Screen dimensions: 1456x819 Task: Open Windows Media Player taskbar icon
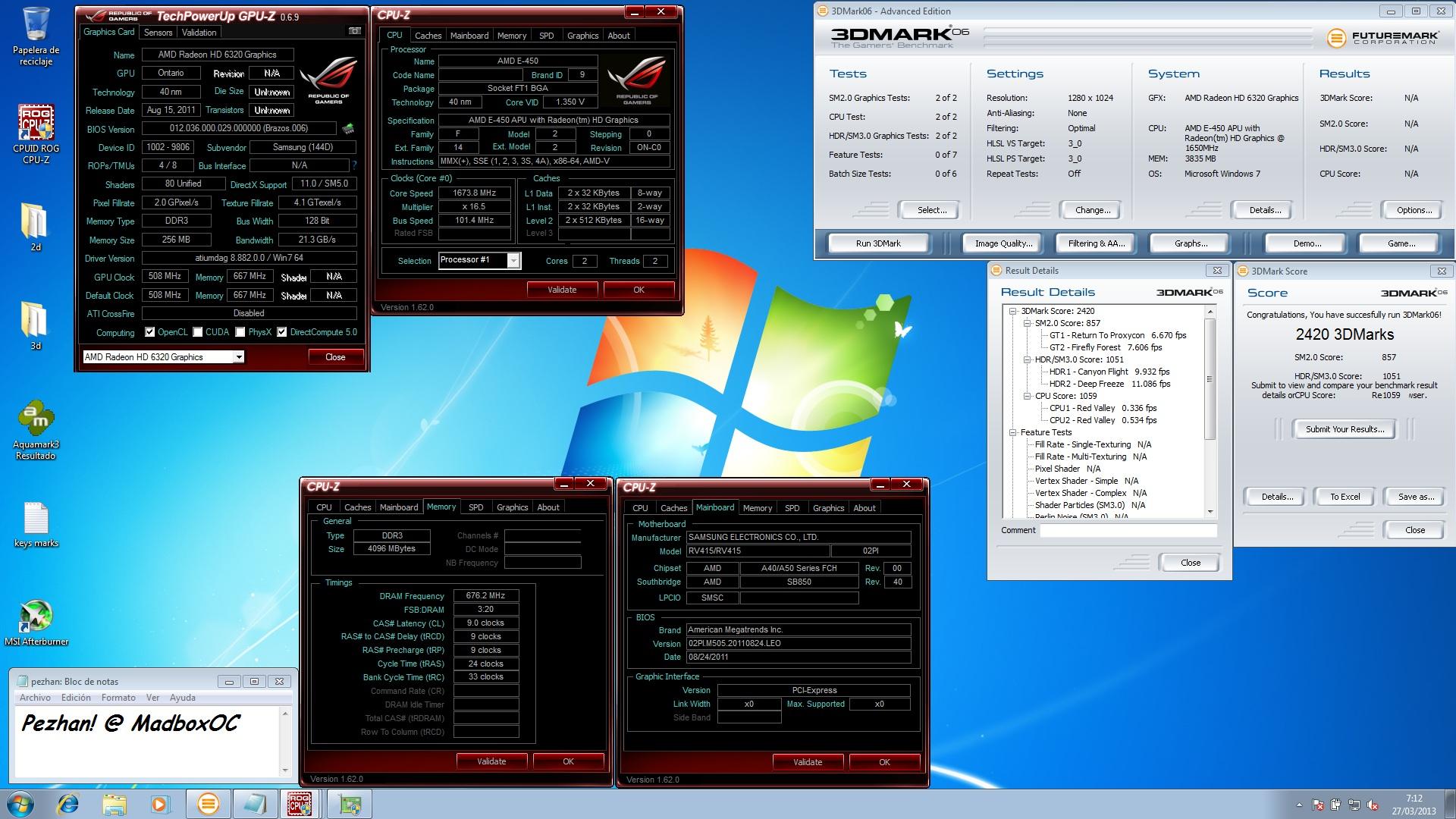(x=161, y=803)
